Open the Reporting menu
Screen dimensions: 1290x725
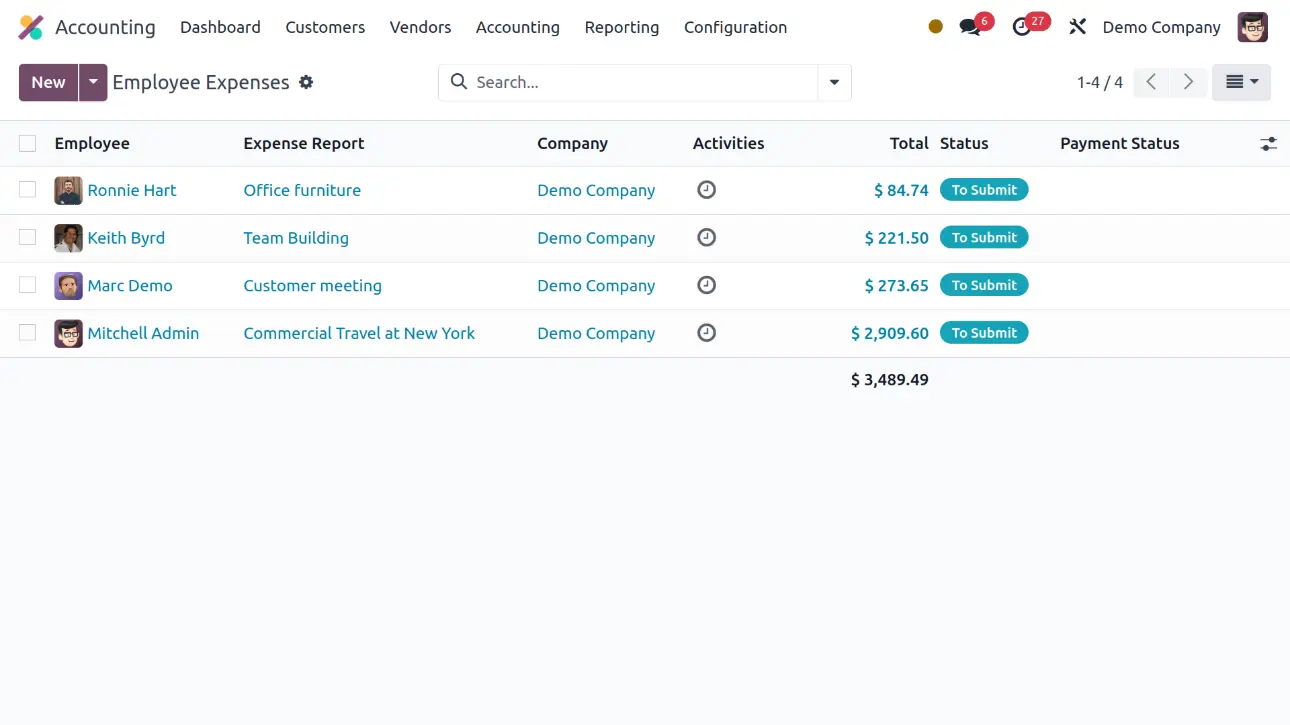pyautogui.click(x=621, y=27)
